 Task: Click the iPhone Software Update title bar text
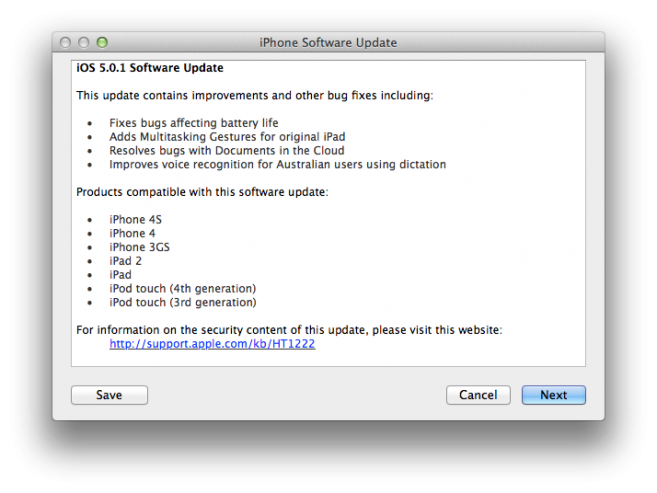[328, 43]
